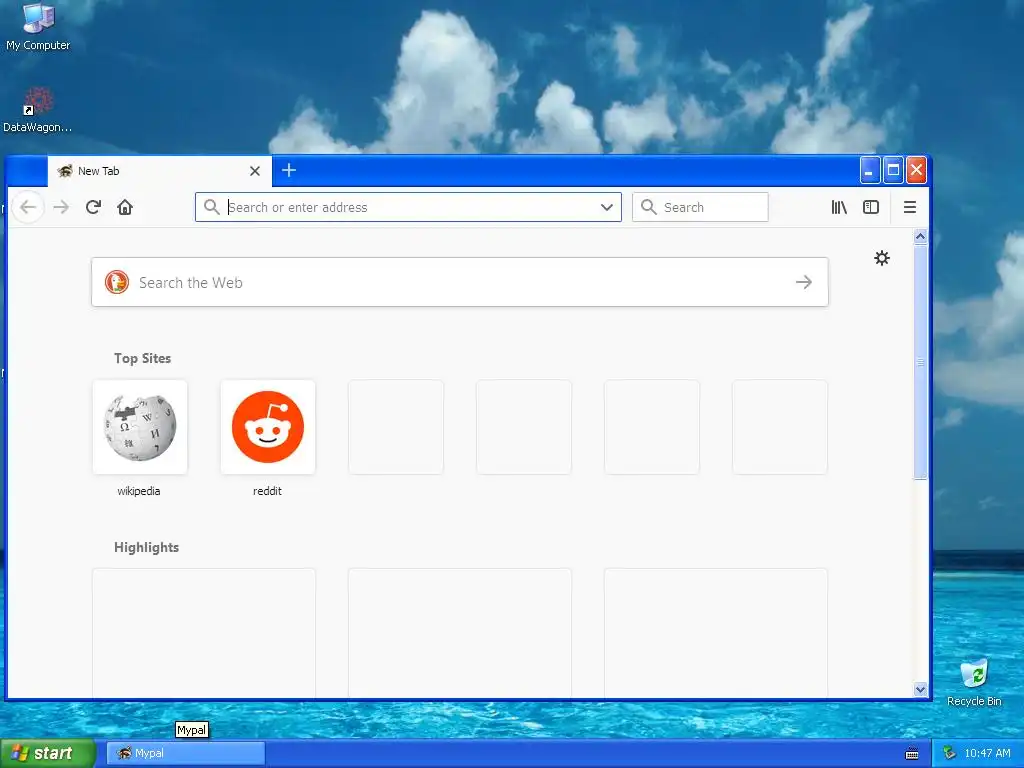1024x768 pixels.
Task: Open the reddit top site tile
Action: 268,427
